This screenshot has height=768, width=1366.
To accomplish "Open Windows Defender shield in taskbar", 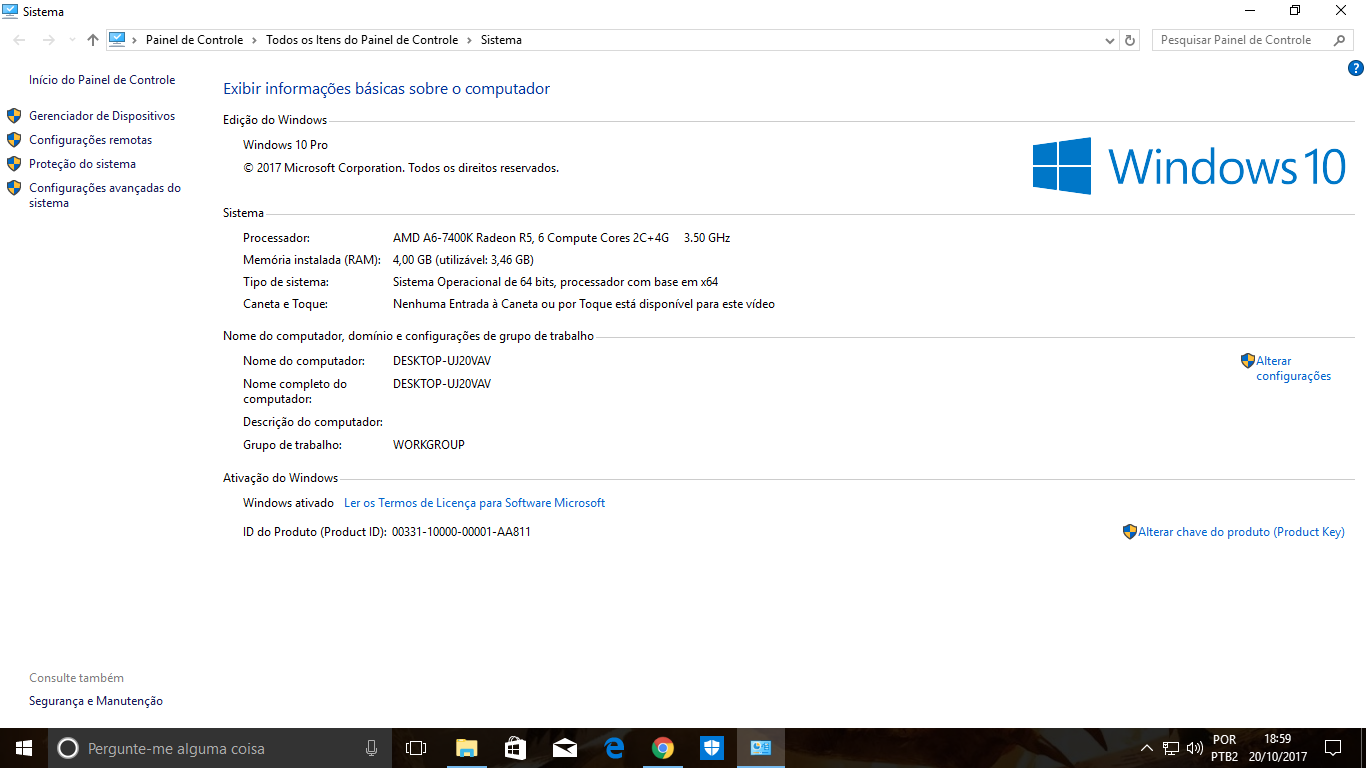I will (711, 748).
